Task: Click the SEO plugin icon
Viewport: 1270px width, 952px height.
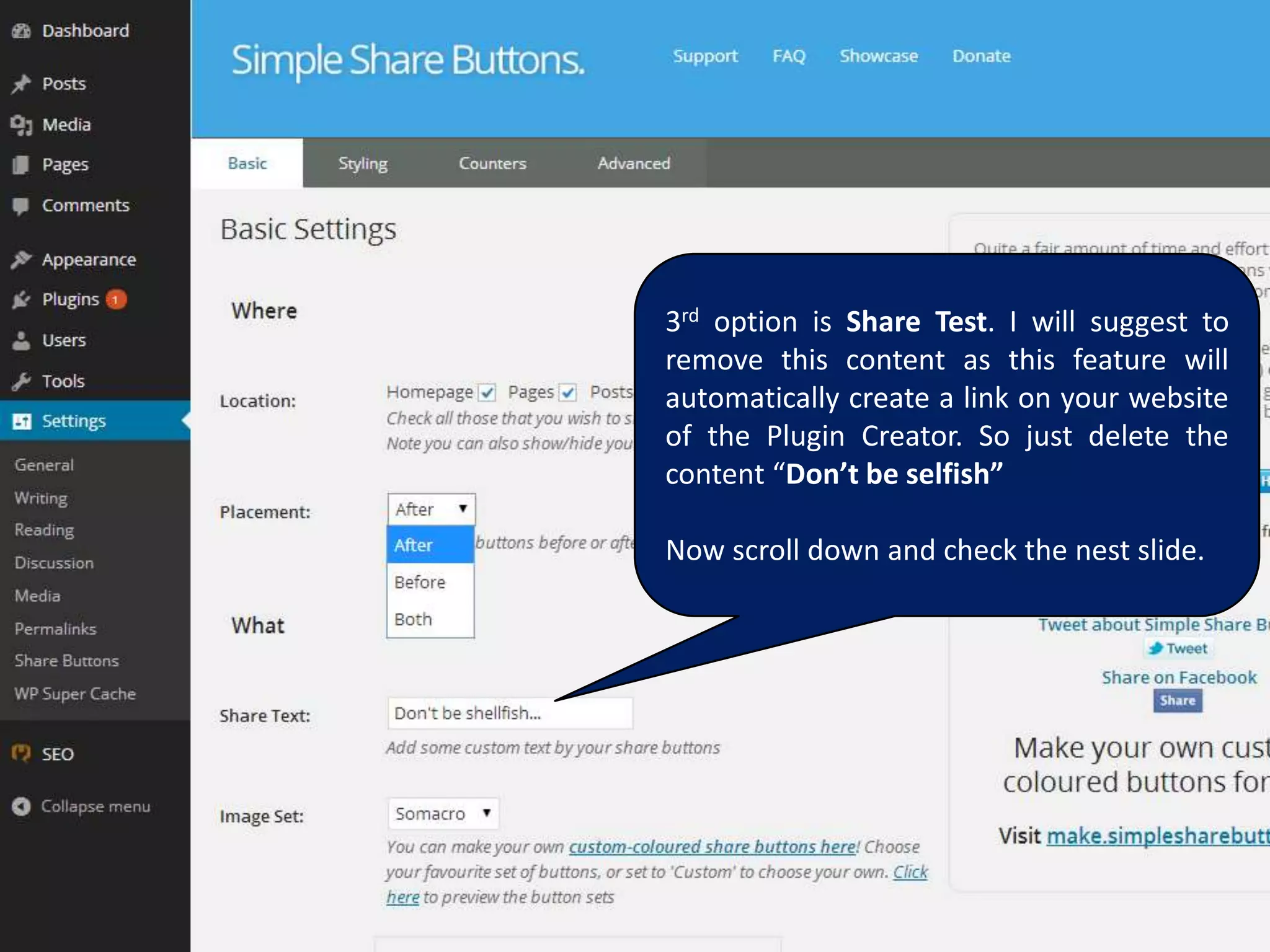Action: (x=21, y=754)
